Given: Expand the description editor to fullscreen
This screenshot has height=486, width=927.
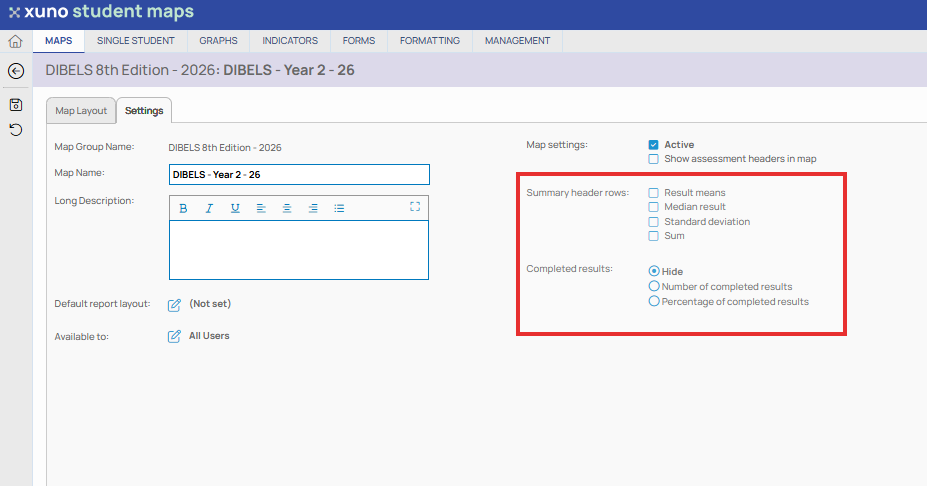Looking at the screenshot, I should 415,206.
